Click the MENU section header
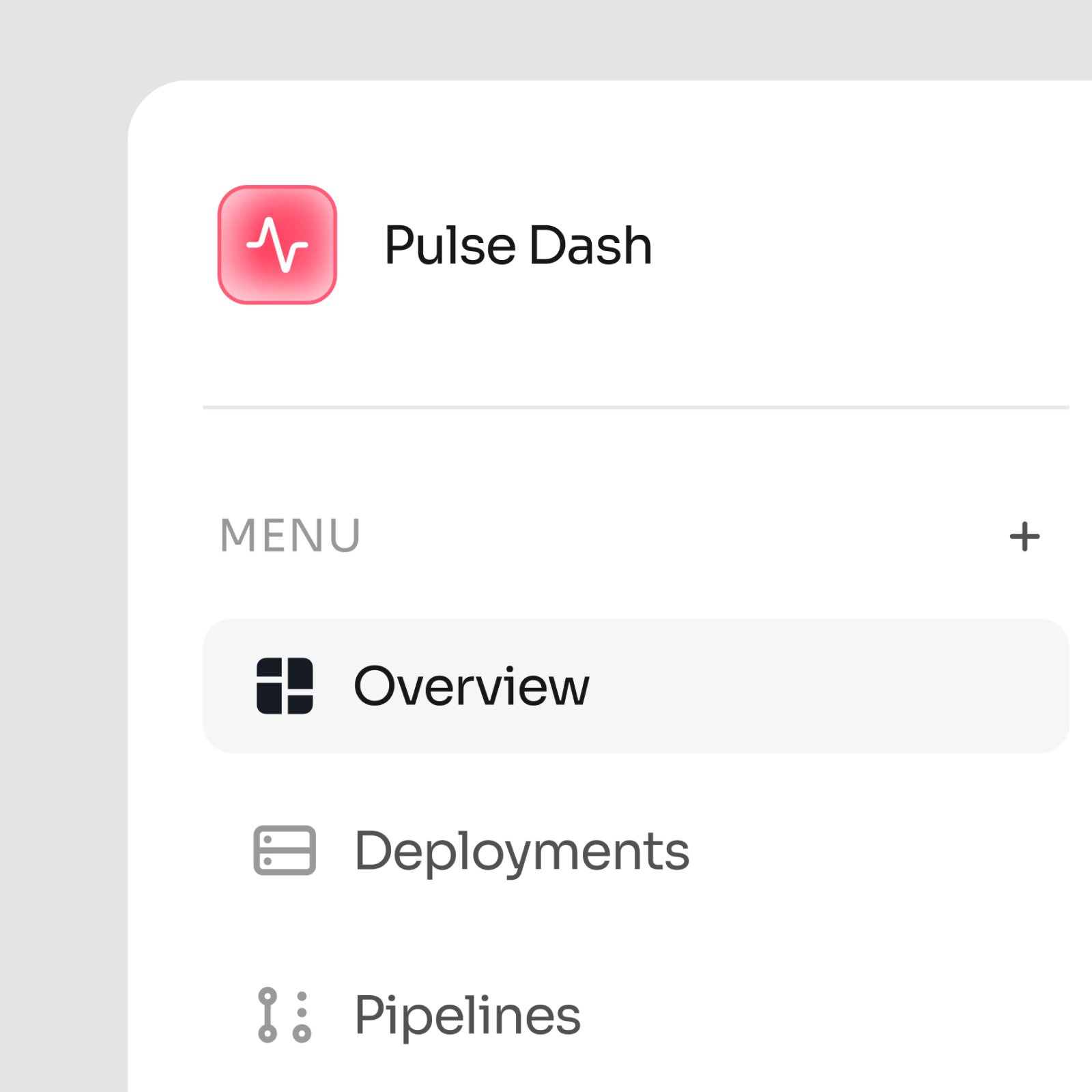Screen dimensions: 1092x1092 (291, 537)
